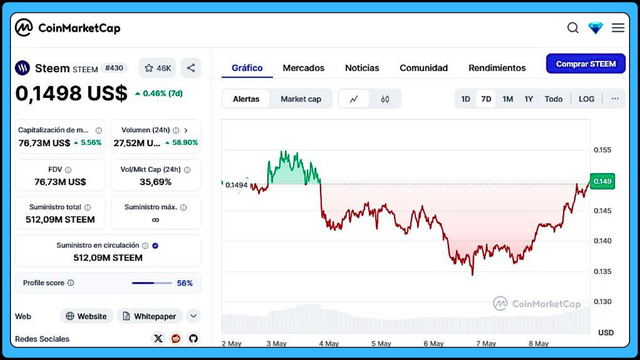This screenshot has height=360, width=640.
Task: Click the green 0.149 current price label
Action: pos(602,181)
